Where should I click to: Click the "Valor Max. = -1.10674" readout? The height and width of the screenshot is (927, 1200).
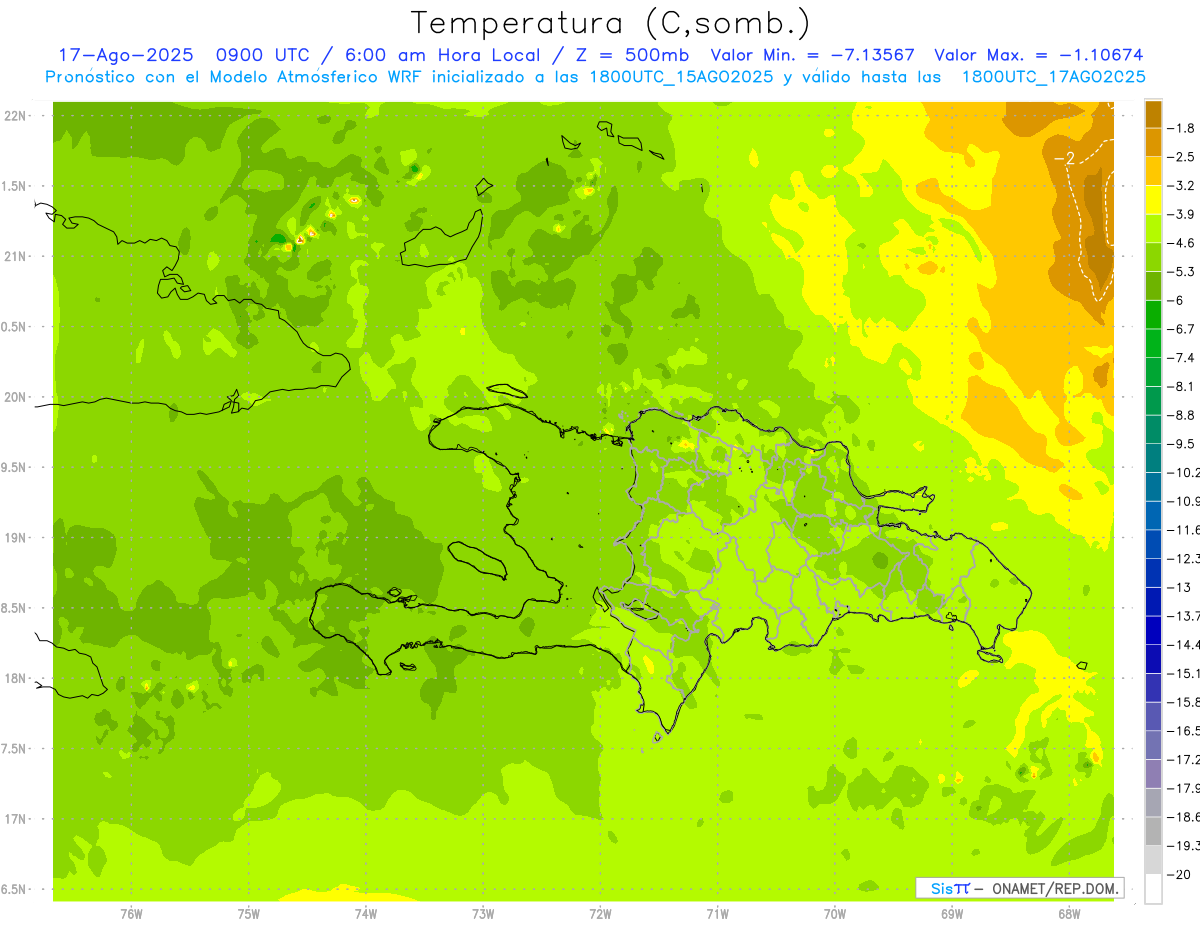click(x=1038, y=55)
